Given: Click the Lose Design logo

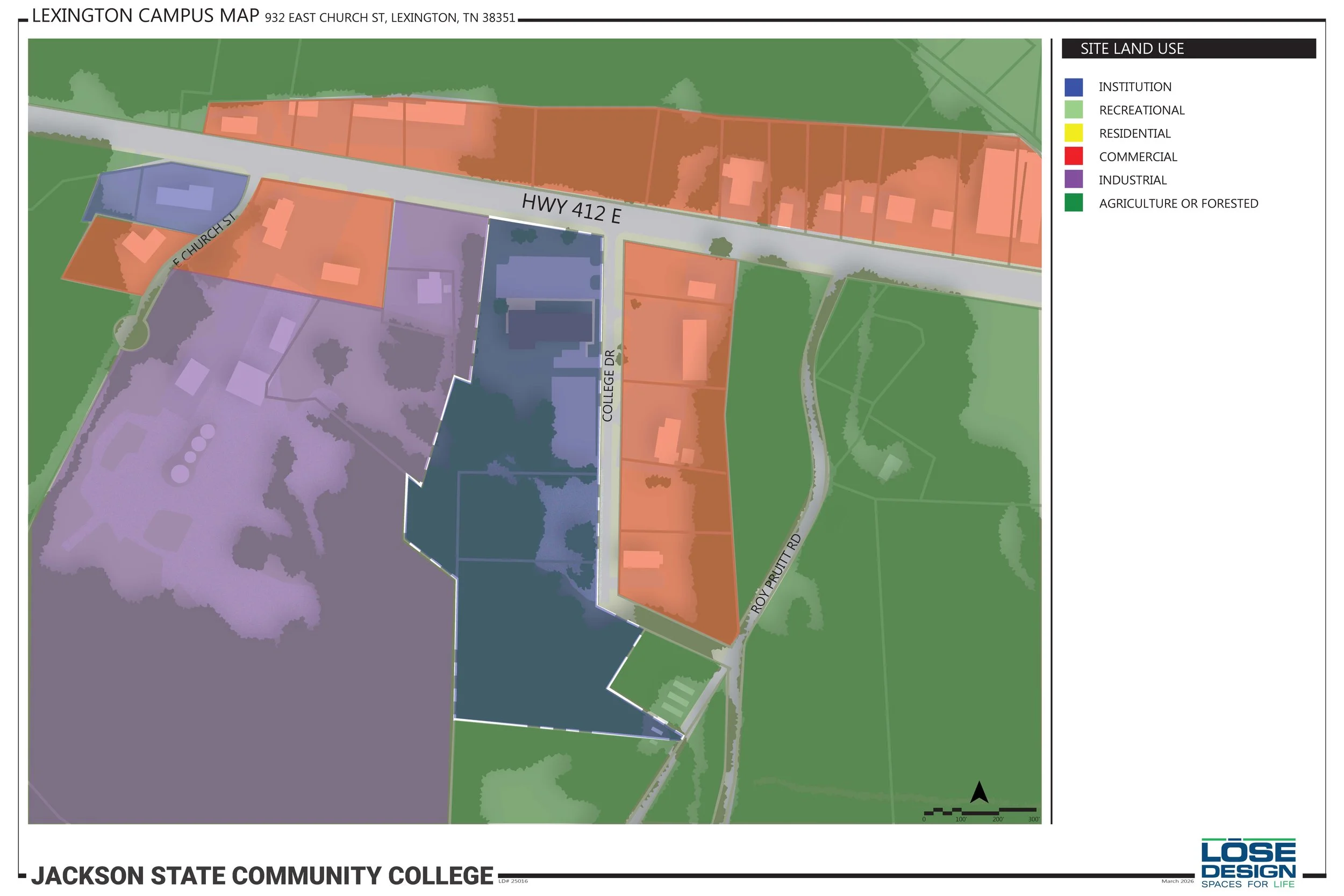Looking at the screenshot, I should (1248, 863).
